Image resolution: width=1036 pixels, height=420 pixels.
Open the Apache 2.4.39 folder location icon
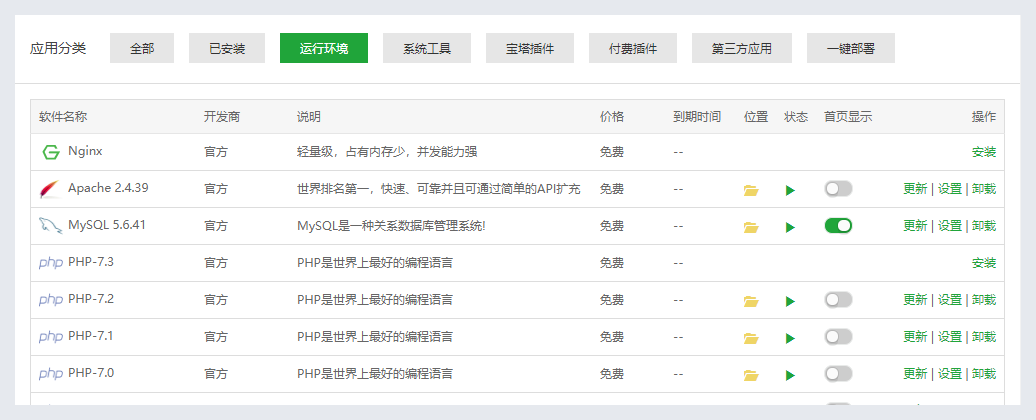pyautogui.click(x=751, y=190)
